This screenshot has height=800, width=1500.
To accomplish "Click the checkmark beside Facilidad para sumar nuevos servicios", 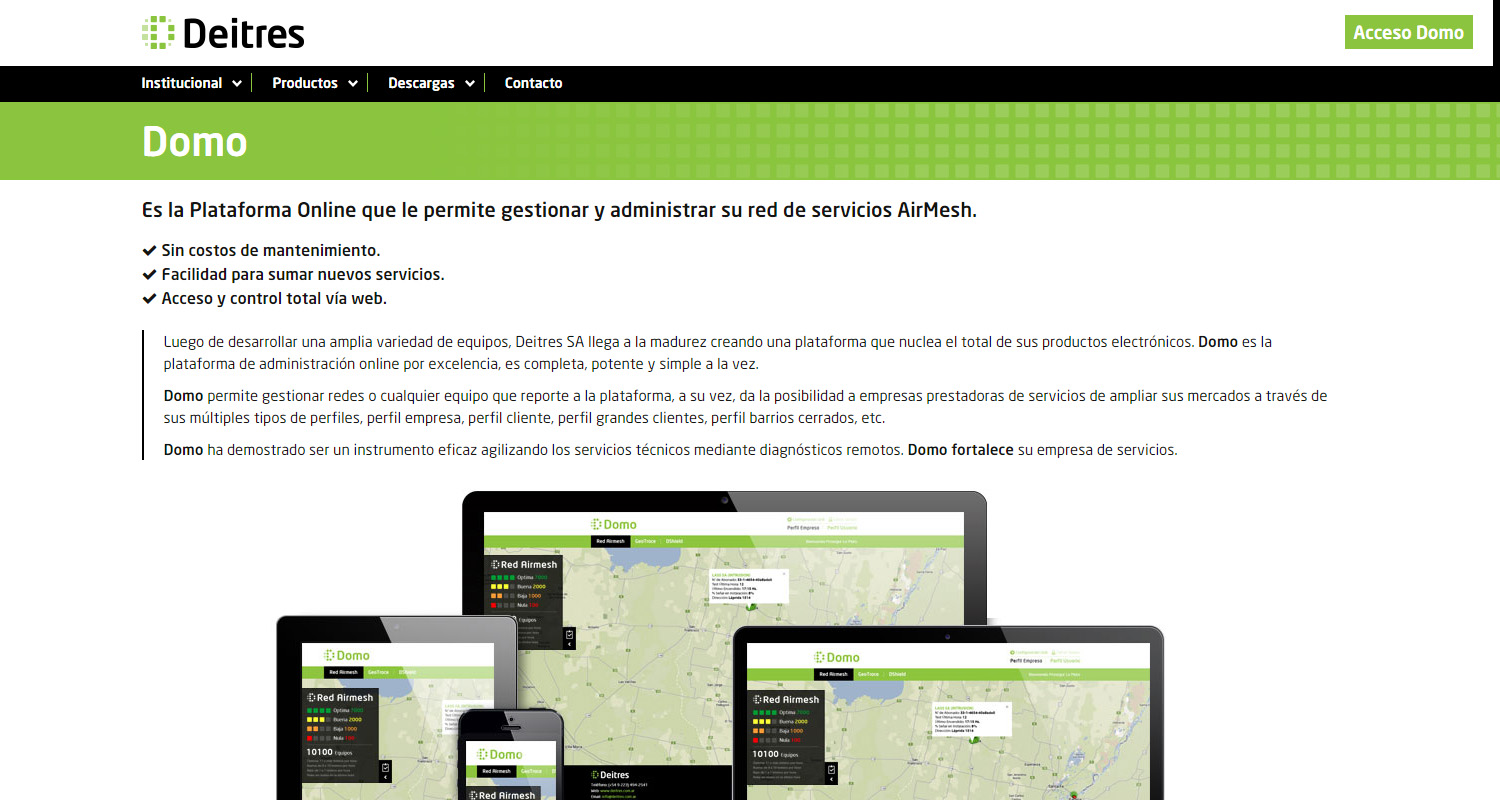I will click(149, 274).
